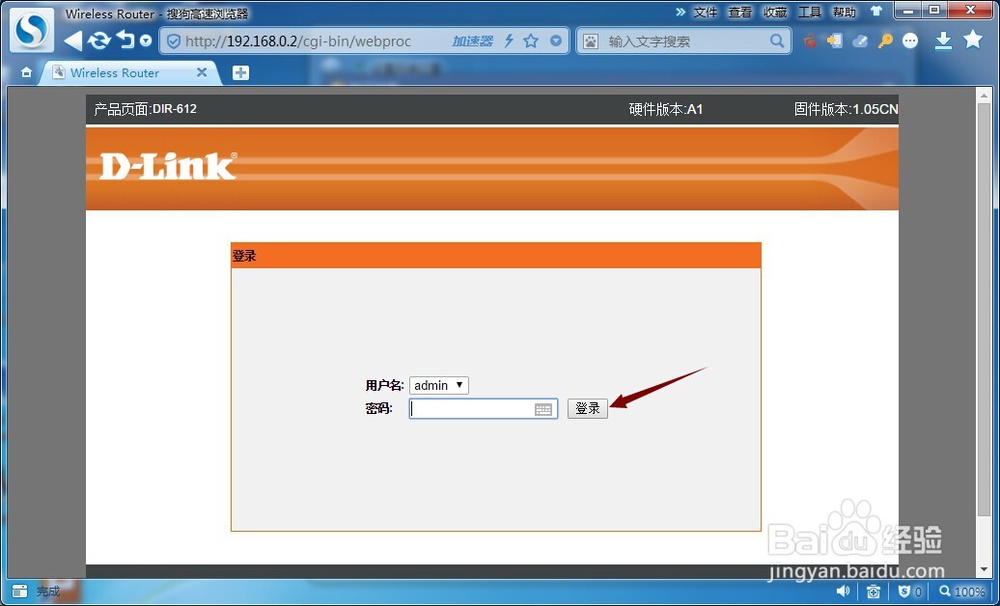Click the shirt skin icon

(876, 11)
